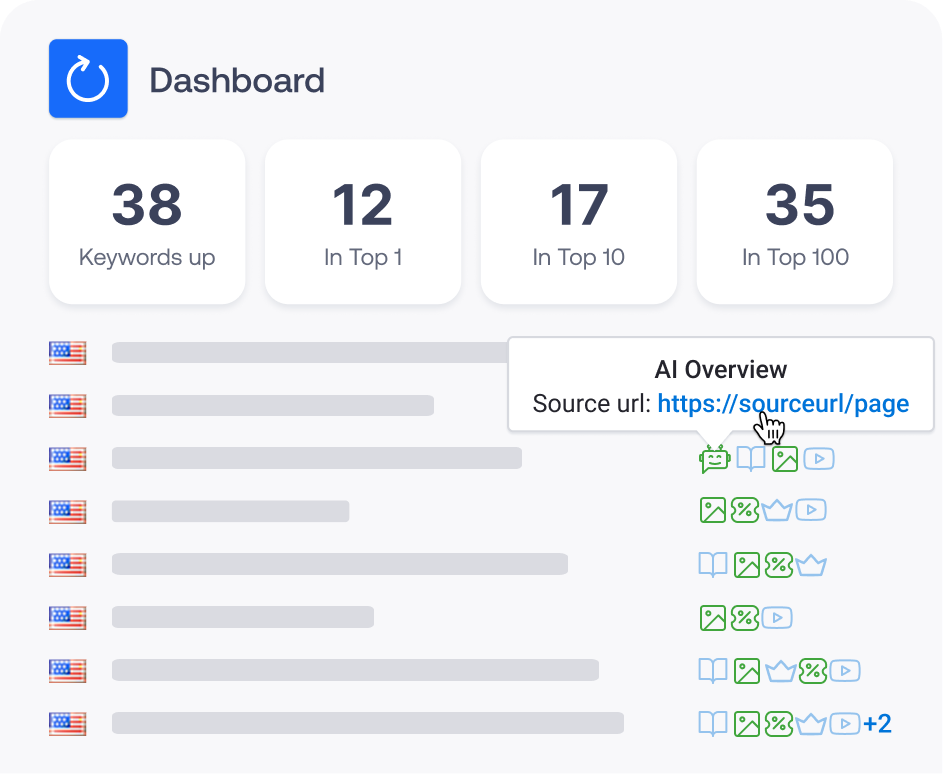The width and height of the screenshot is (943, 774).
Task: Open the featured snippet book icon, first row
Action: (x=750, y=458)
